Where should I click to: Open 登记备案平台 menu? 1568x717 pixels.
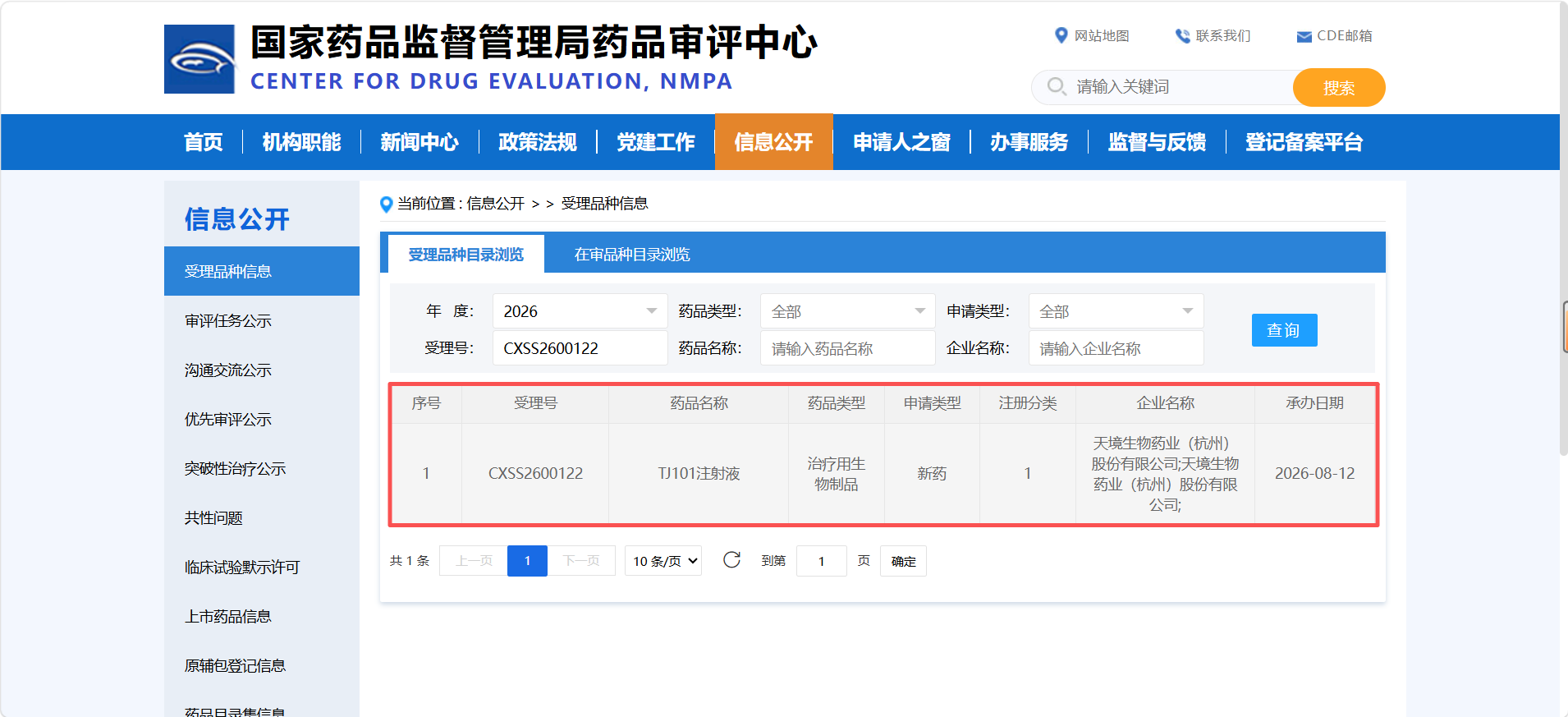pyautogui.click(x=1304, y=142)
